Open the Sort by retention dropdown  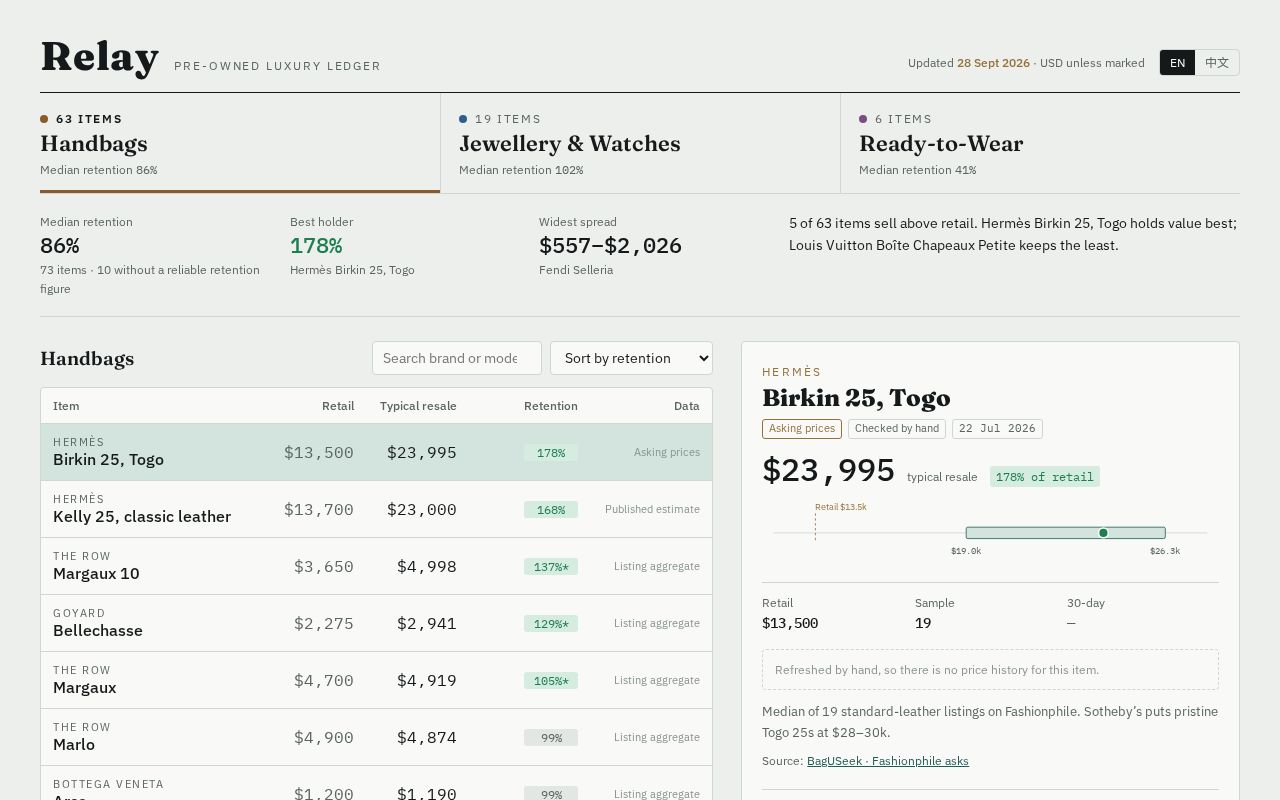pyautogui.click(x=631, y=358)
